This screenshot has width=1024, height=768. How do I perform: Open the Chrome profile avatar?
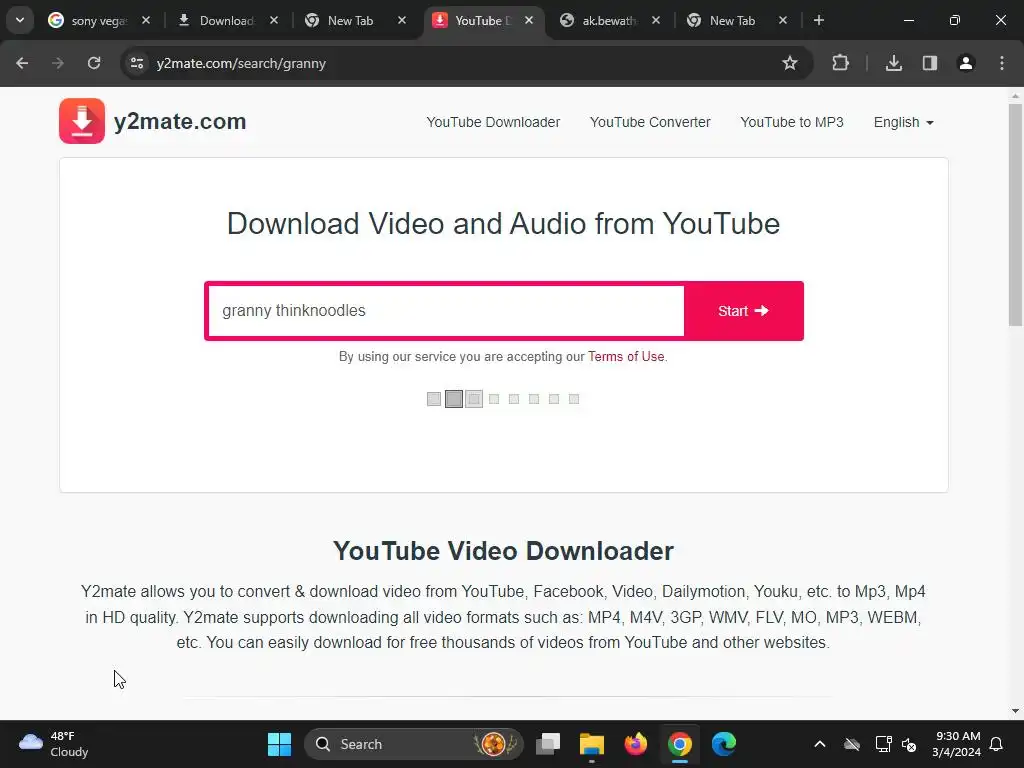click(x=965, y=63)
